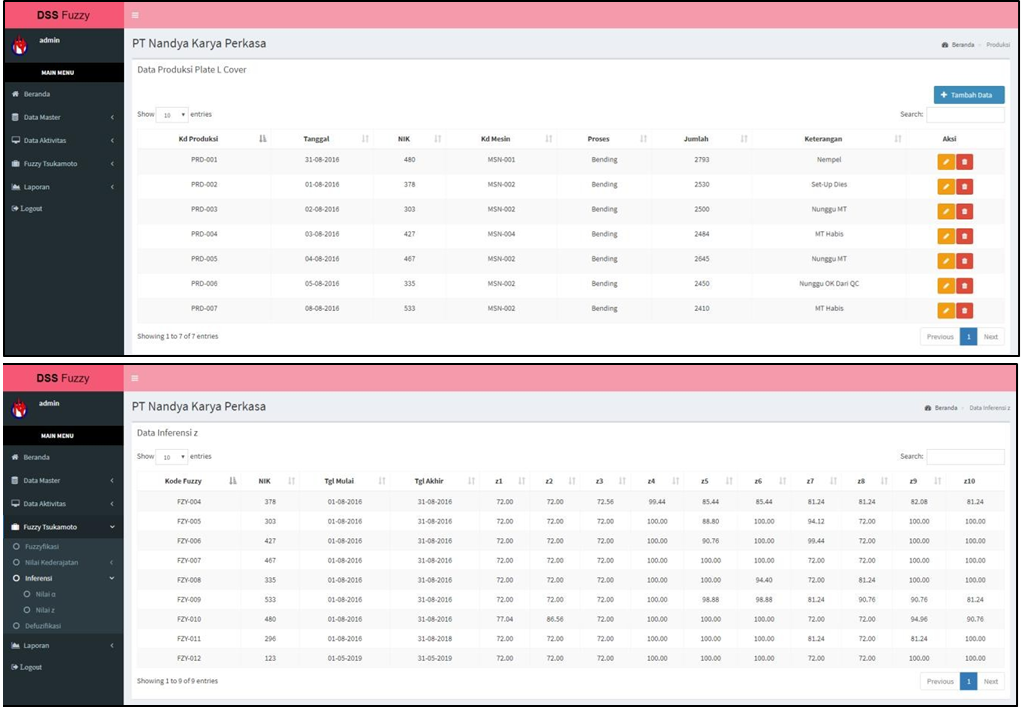
Task: Sort inference table by Kode Fuzzy
Action: coord(188,481)
